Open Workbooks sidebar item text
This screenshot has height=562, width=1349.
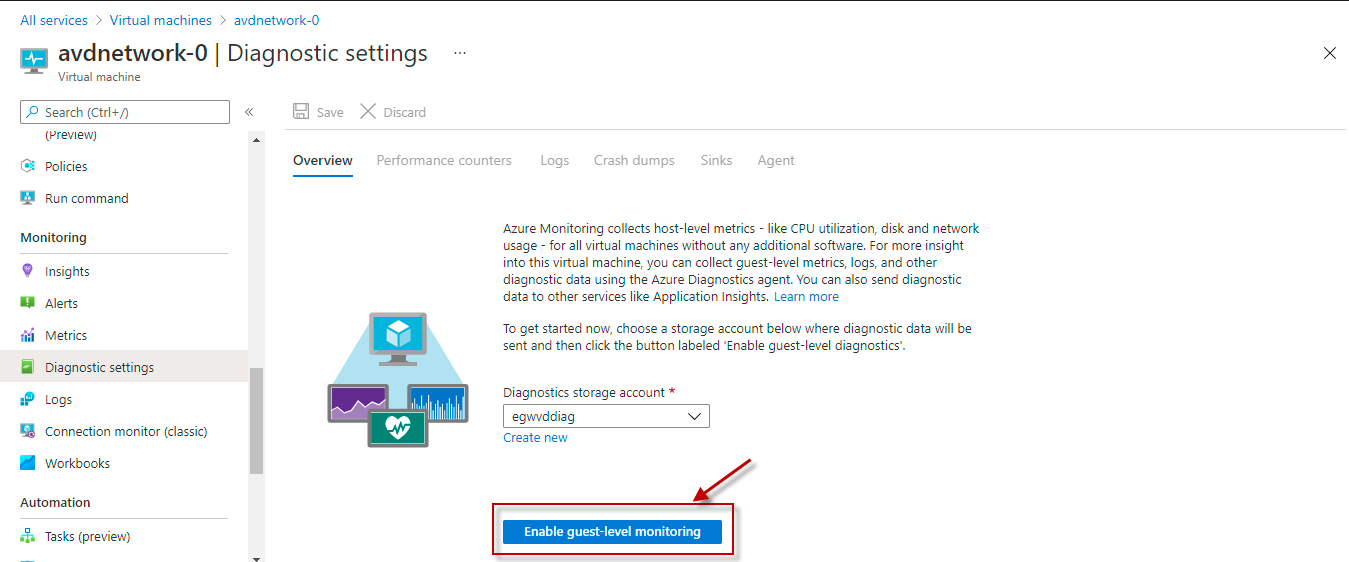click(x=78, y=463)
